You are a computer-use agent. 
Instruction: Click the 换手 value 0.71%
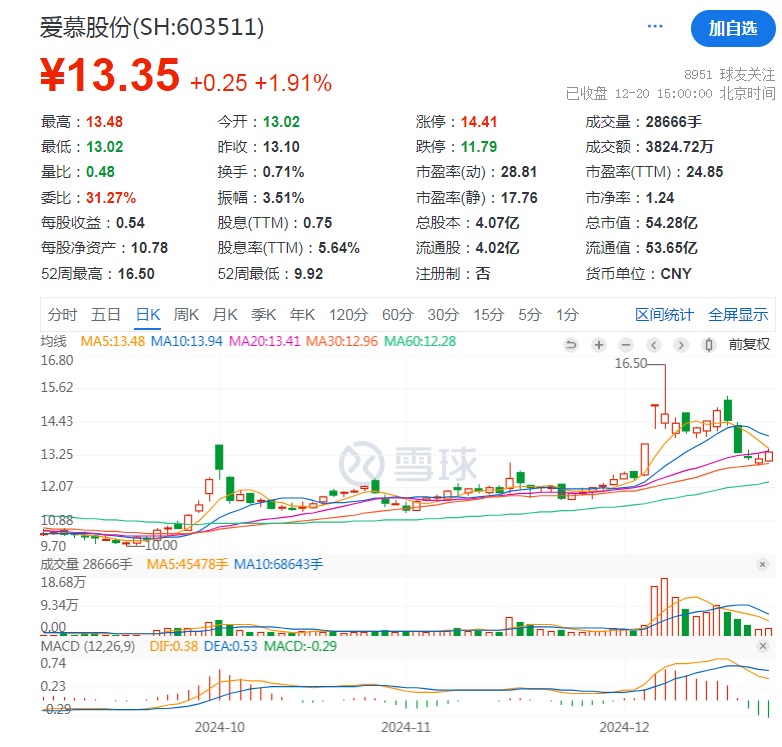[x=283, y=172]
